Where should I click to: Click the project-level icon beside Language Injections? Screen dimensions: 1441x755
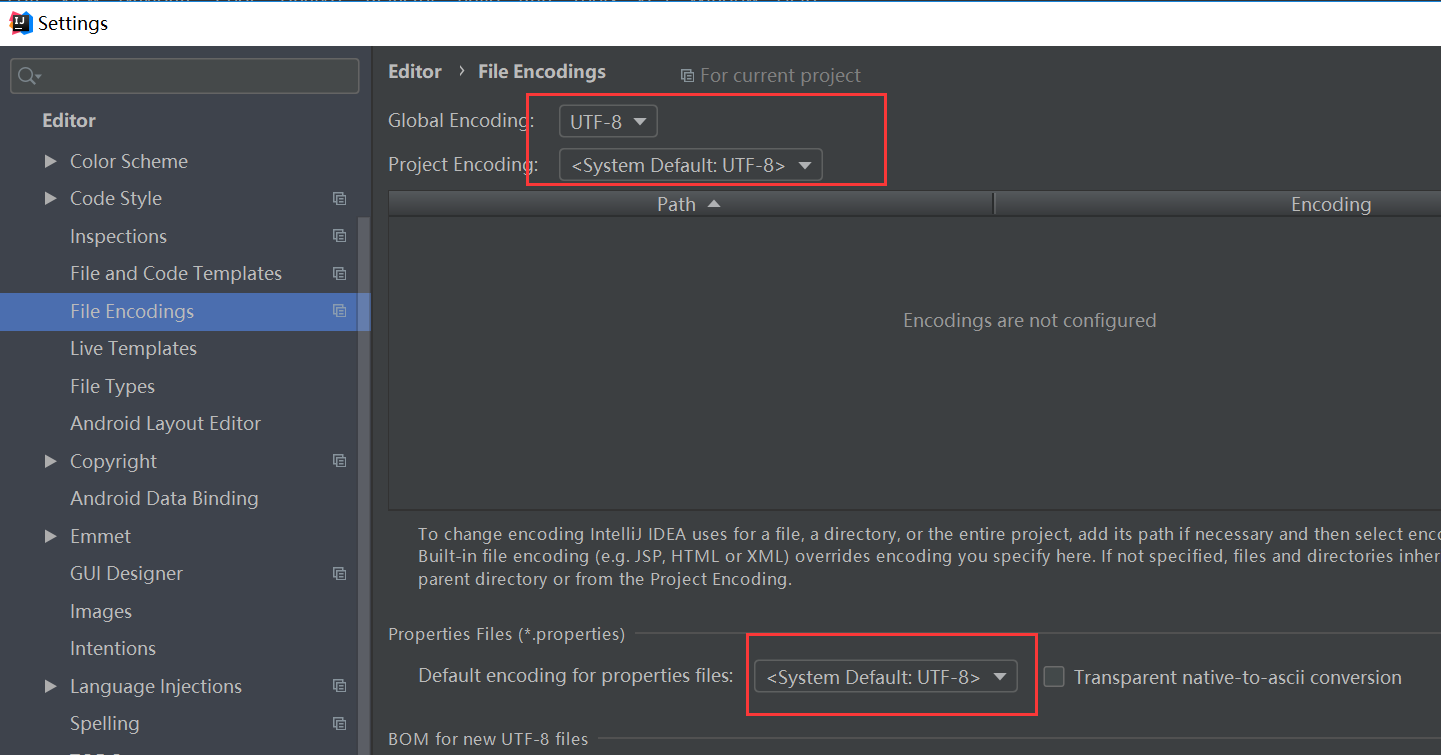340,686
